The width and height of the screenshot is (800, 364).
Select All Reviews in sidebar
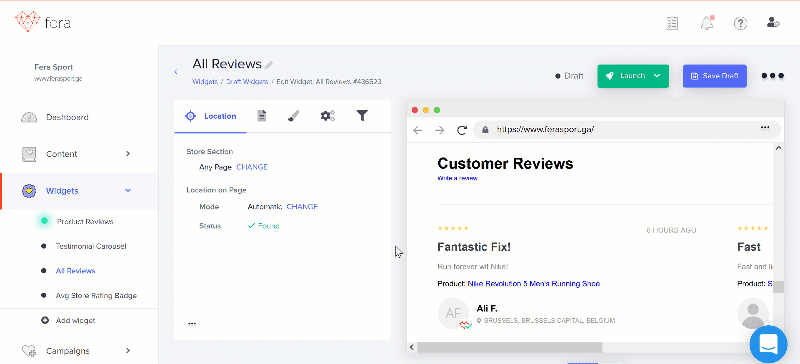[75, 271]
